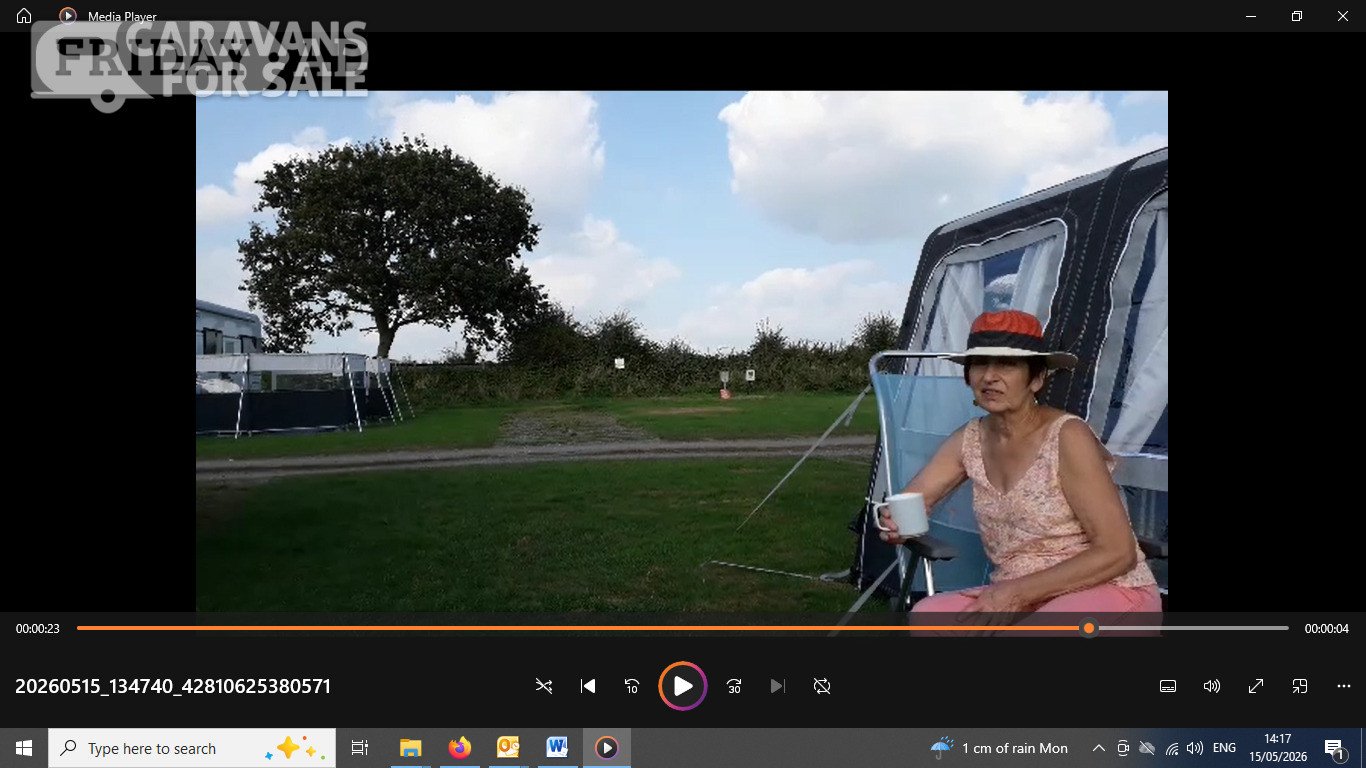The height and width of the screenshot is (768, 1366).
Task: Open the system volume tray icon
Action: [1194, 748]
